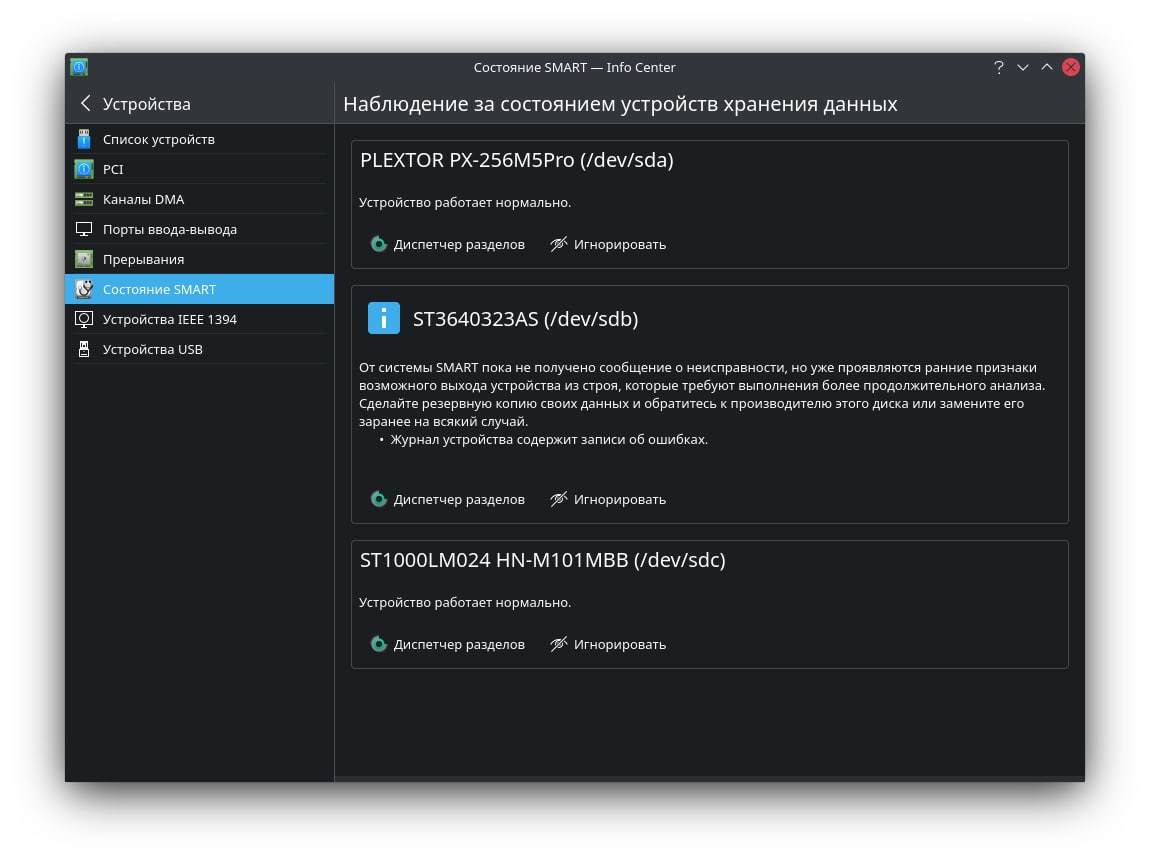Click the ST1000LM024 HN-M101MBB (/dev/sdc) heading
Viewport: 1150px width, 859px height.
point(542,560)
